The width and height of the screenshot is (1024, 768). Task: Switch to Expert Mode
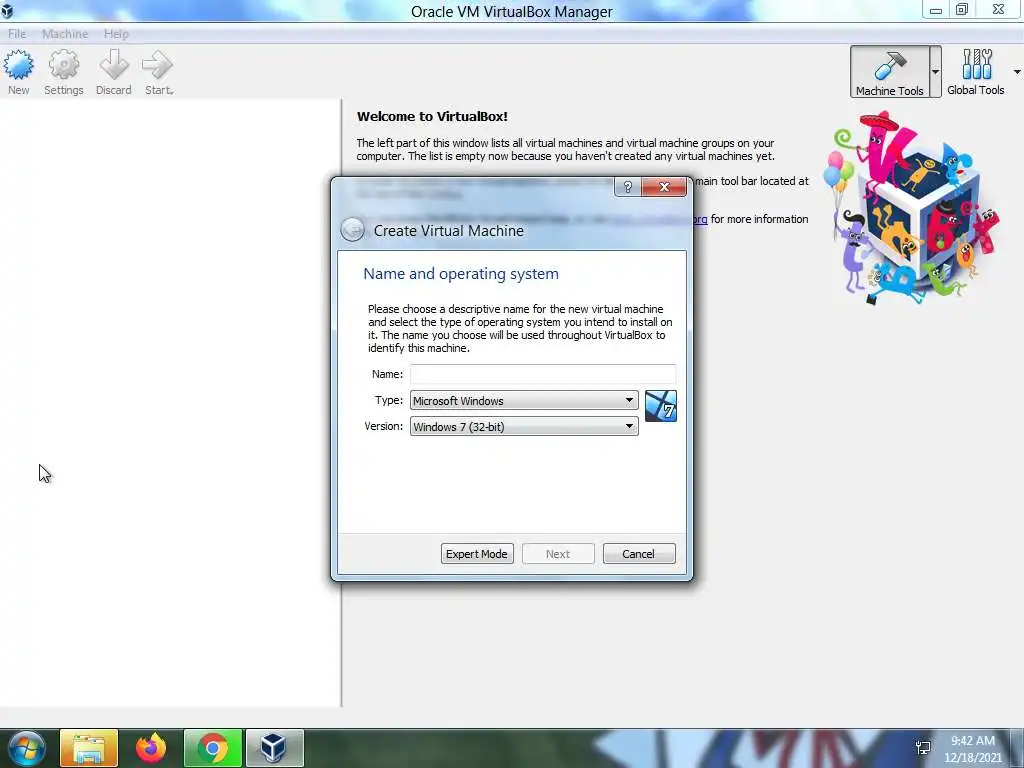477,554
